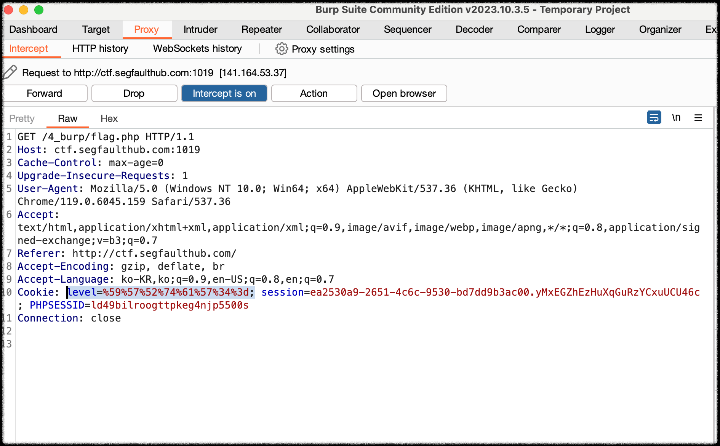Click the Accept-Encoding header line
Viewport: 720px width, 446px height.
[121, 266]
